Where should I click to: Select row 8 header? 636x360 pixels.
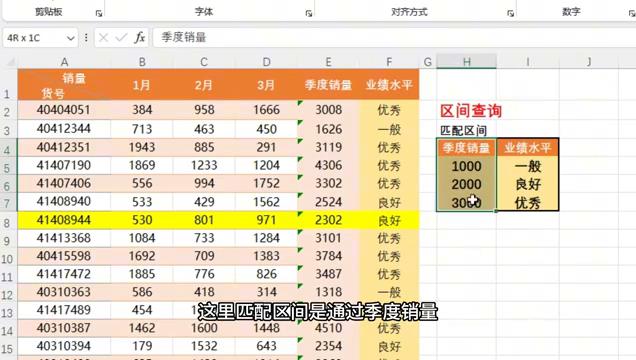[x=9, y=222]
